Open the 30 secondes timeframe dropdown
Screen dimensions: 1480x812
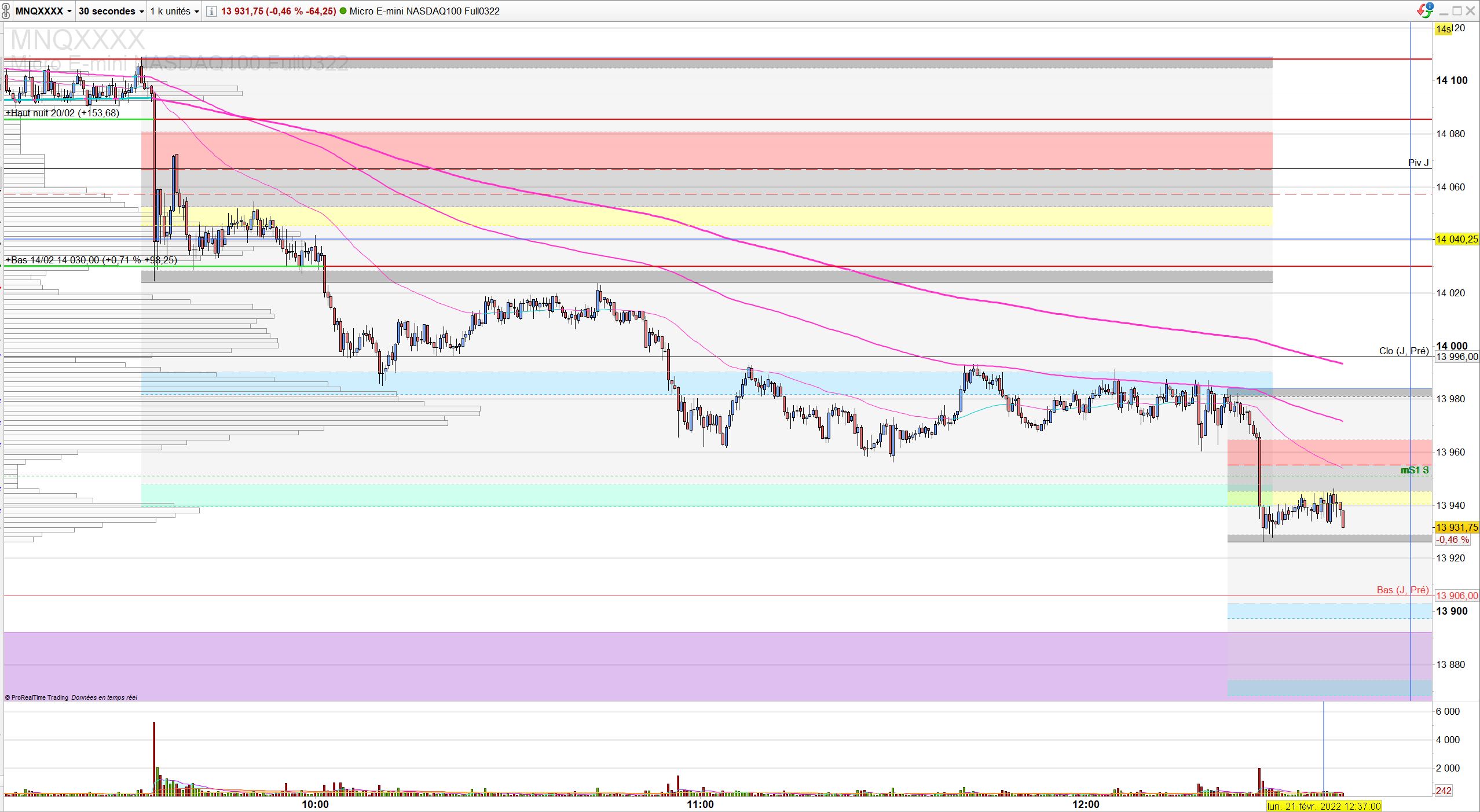111,11
